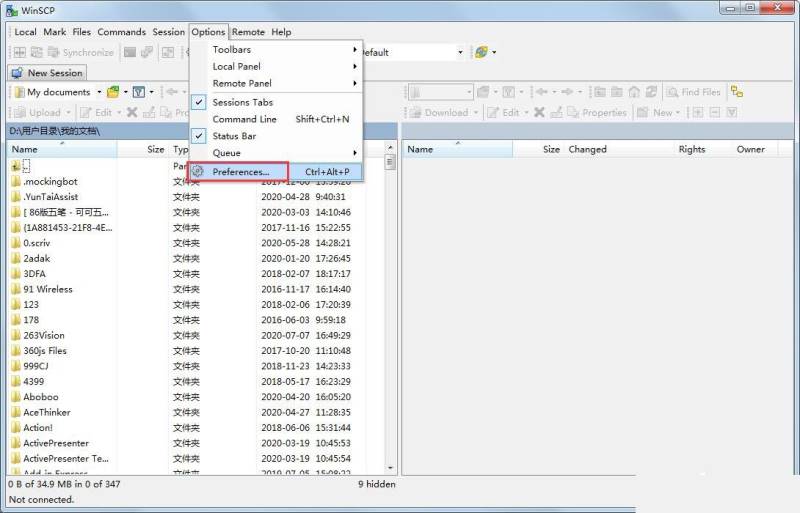
Task: Expand the Remote Panel submenu
Action: coord(241,83)
